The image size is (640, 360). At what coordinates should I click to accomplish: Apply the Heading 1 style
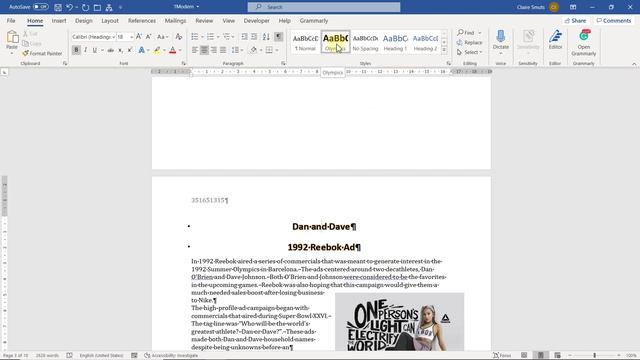point(395,42)
